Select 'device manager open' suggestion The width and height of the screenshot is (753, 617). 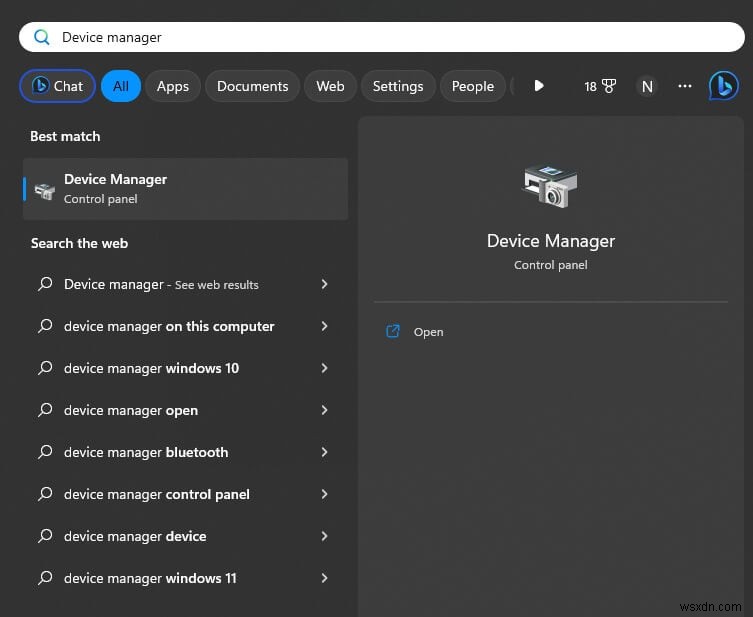point(185,410)
